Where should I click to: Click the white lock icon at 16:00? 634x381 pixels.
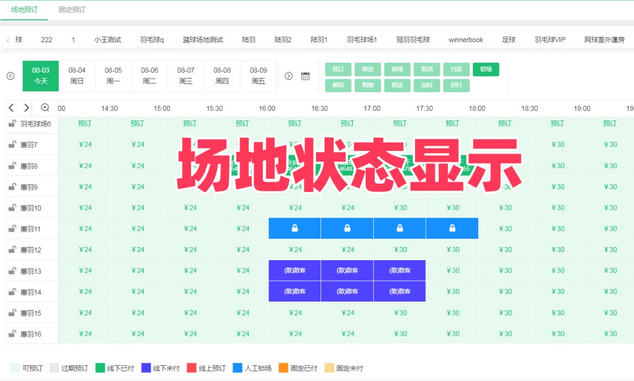pos(295,228)
